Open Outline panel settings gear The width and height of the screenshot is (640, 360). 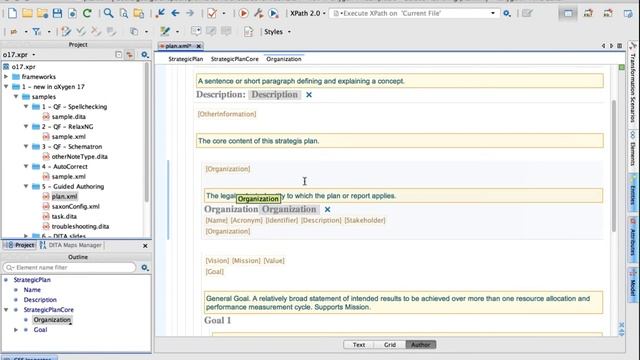pos(145,268)
